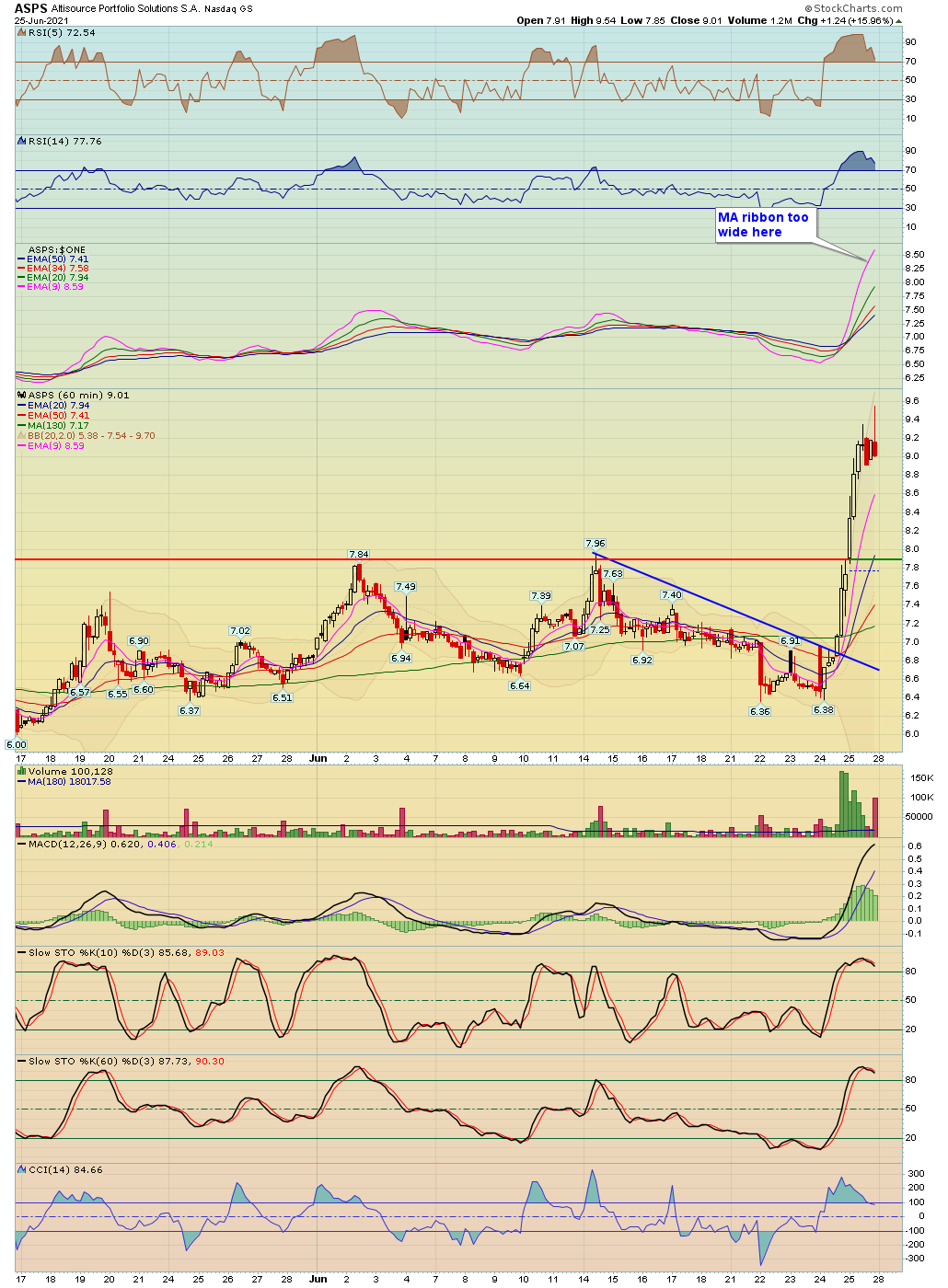Click the 6.60 price label

(x=143, y=689)
